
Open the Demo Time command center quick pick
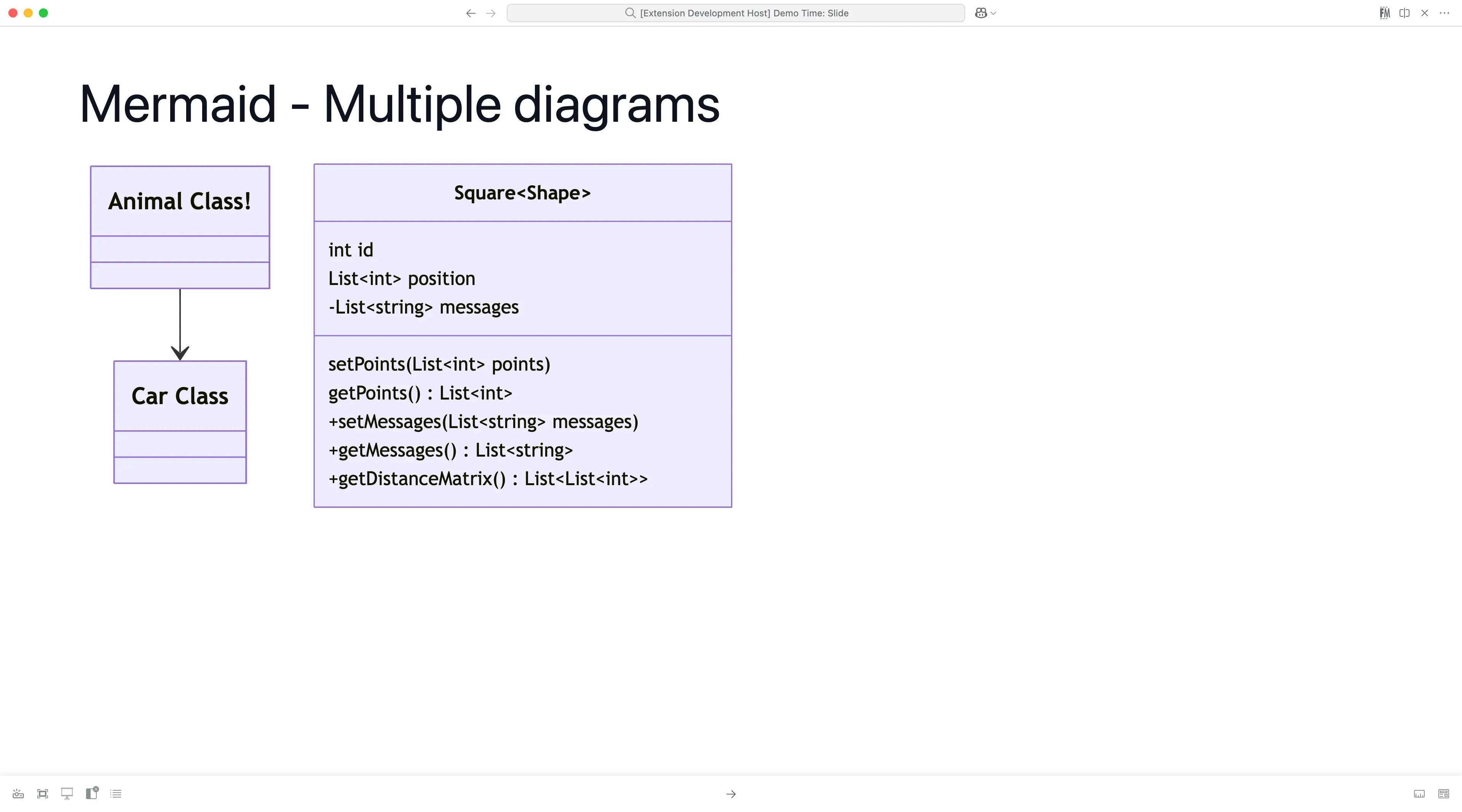pos(736,13)
